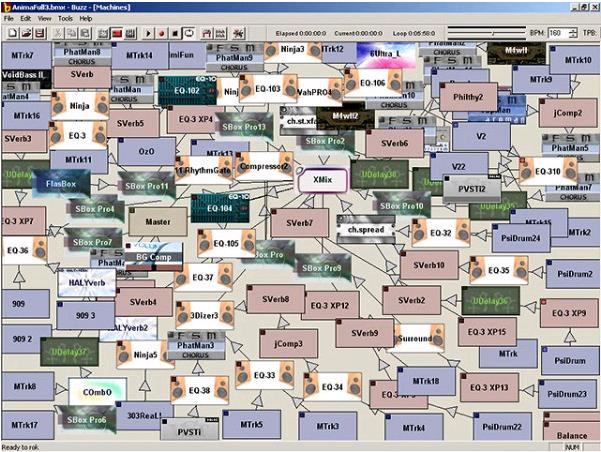Select the OzO machine box
This screenshot has width=601, height=452.
(x=145, y=151)
